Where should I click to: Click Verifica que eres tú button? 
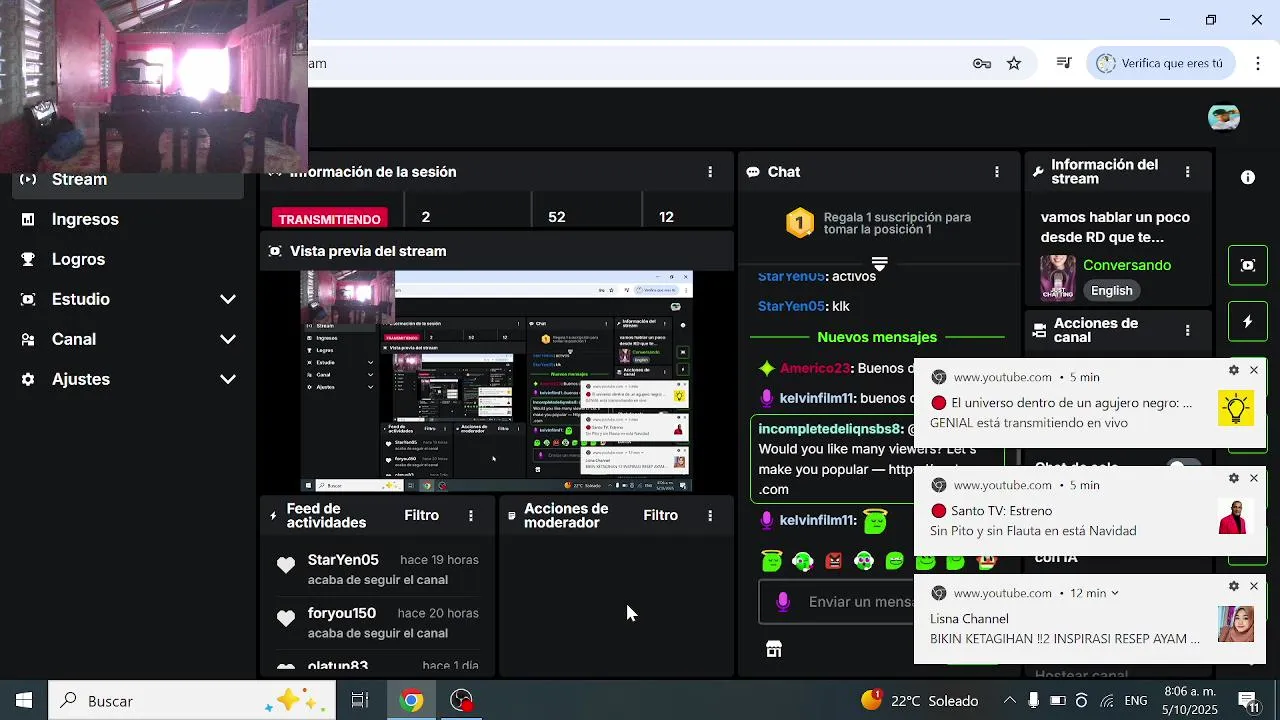[1162, 63]
